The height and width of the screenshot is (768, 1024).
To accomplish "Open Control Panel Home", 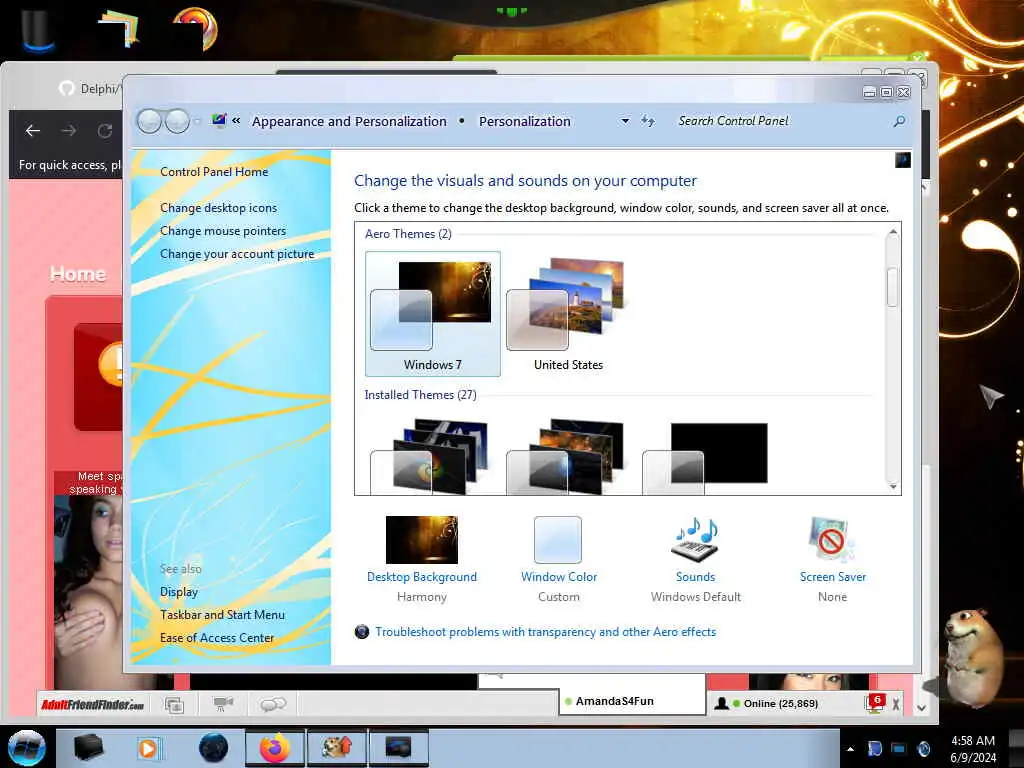I will pyautogui.click(x=214, y=172).
